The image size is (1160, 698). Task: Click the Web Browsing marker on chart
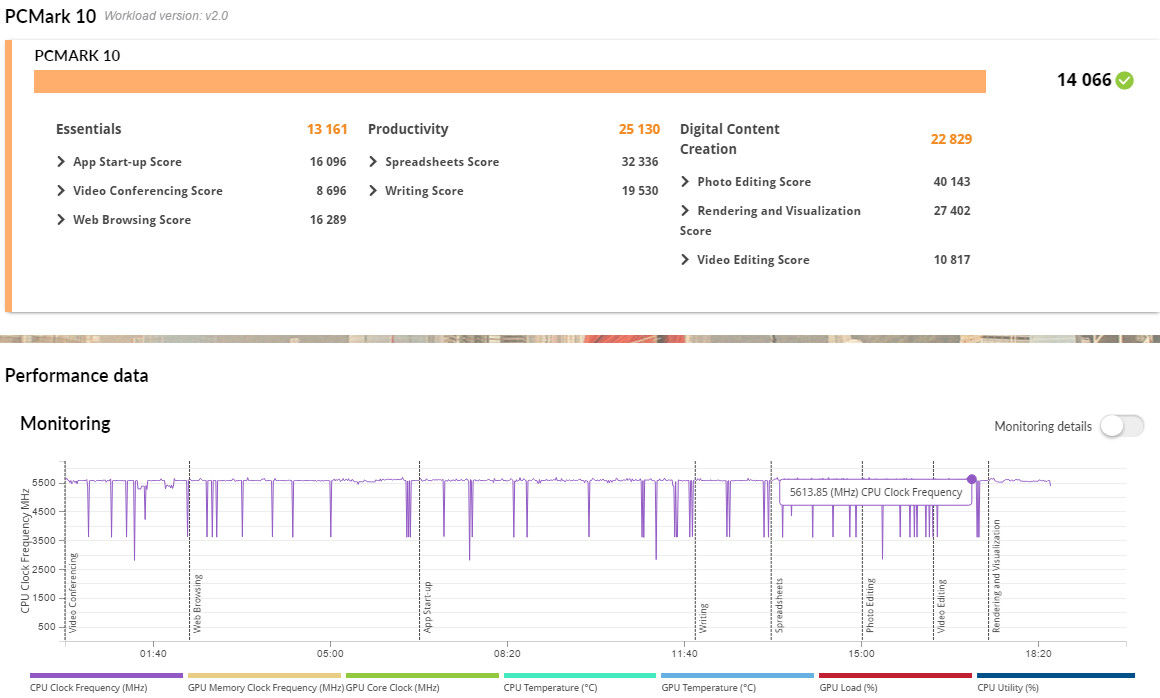click(197, 604)
